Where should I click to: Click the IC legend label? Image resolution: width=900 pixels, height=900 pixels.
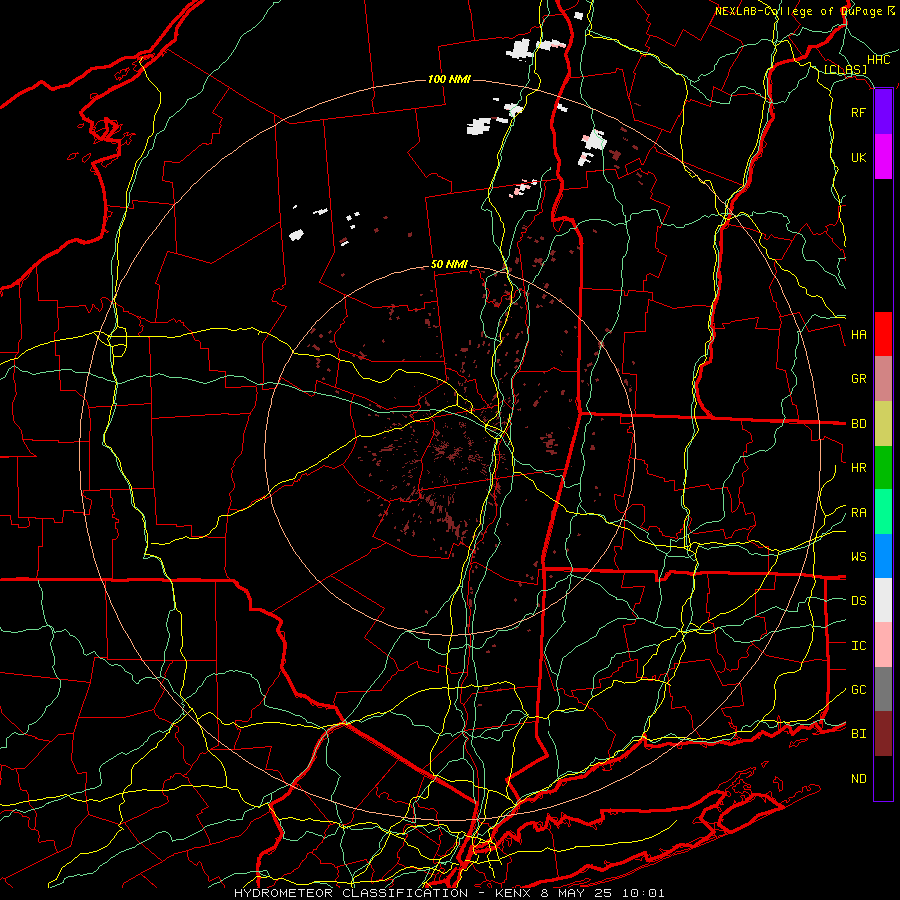858,646
